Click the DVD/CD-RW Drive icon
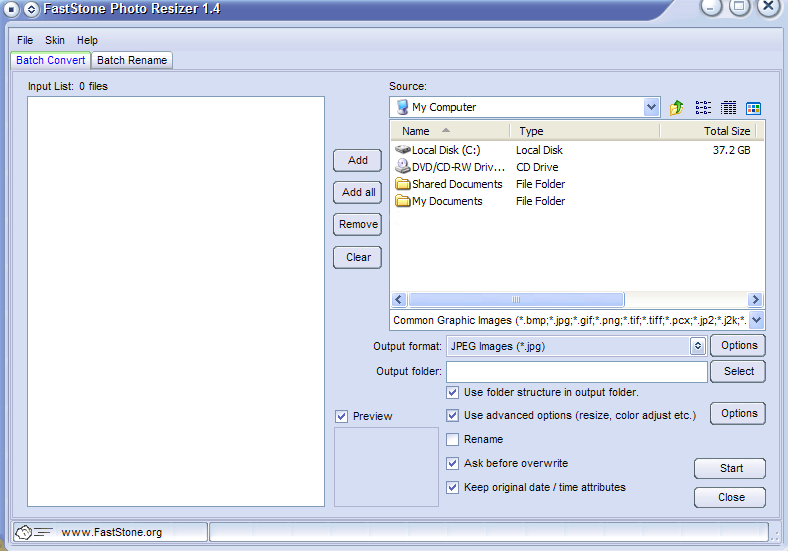 click(x=403, y=166)
